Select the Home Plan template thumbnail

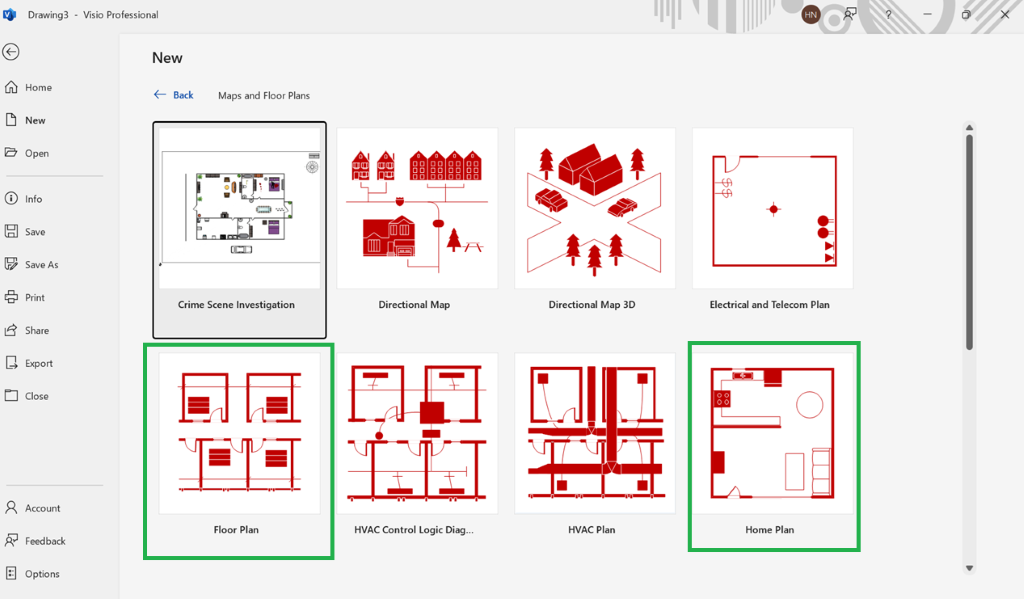pos(773,433)
